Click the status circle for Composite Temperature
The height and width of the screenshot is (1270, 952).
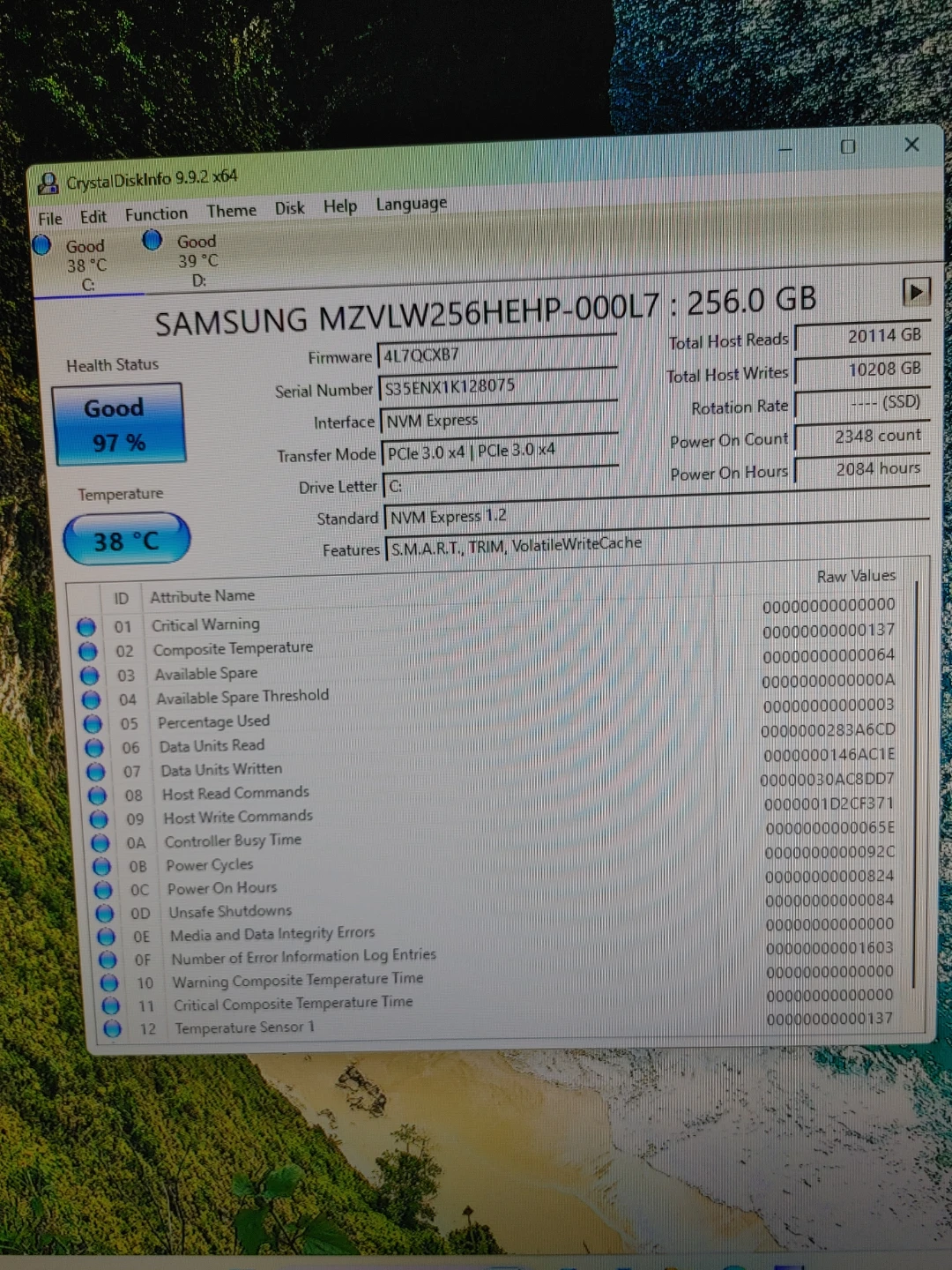87,651
